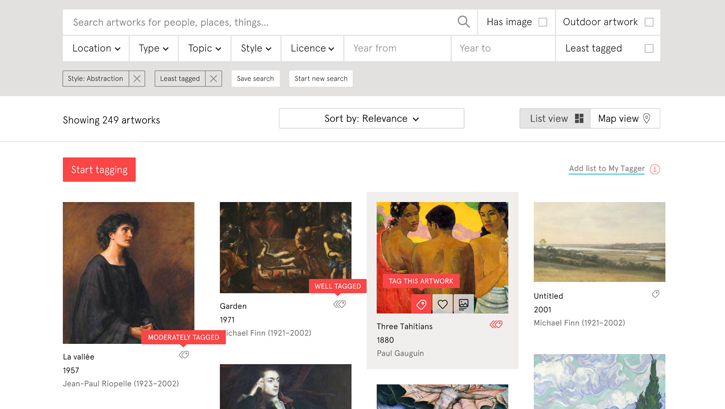Open the Type dropdown
This screenshot has height=409, width=725.
[x=154, y=49]
